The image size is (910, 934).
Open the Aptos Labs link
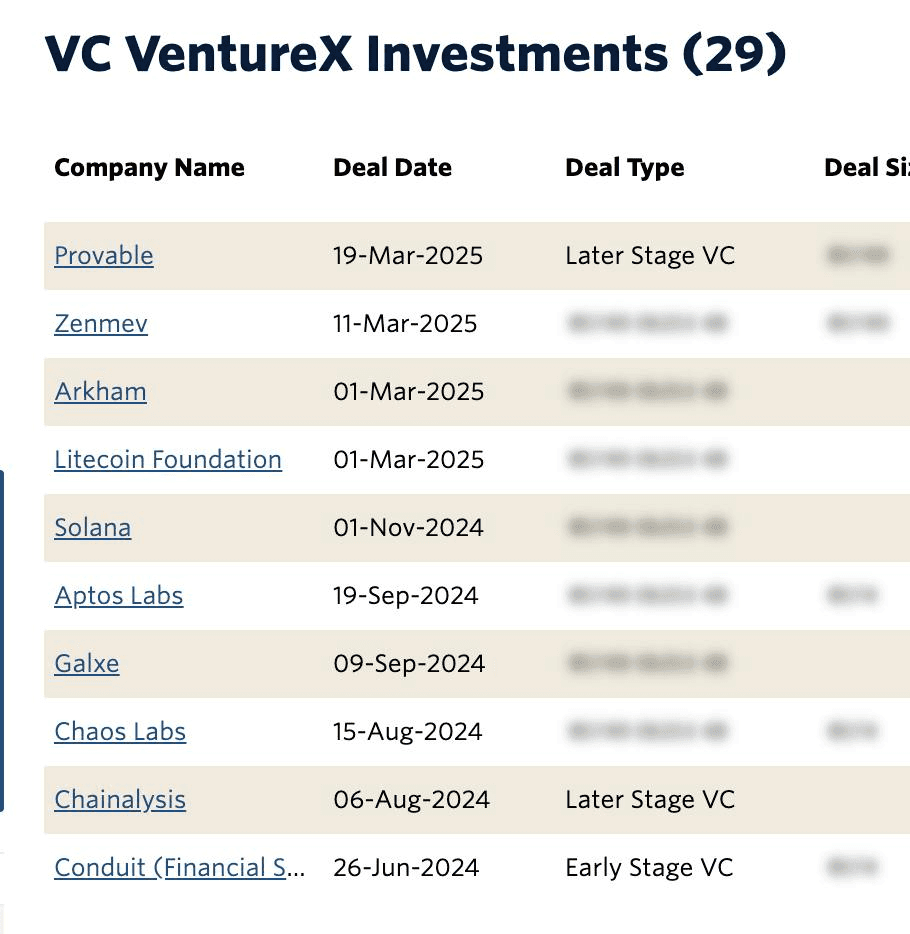119,596
